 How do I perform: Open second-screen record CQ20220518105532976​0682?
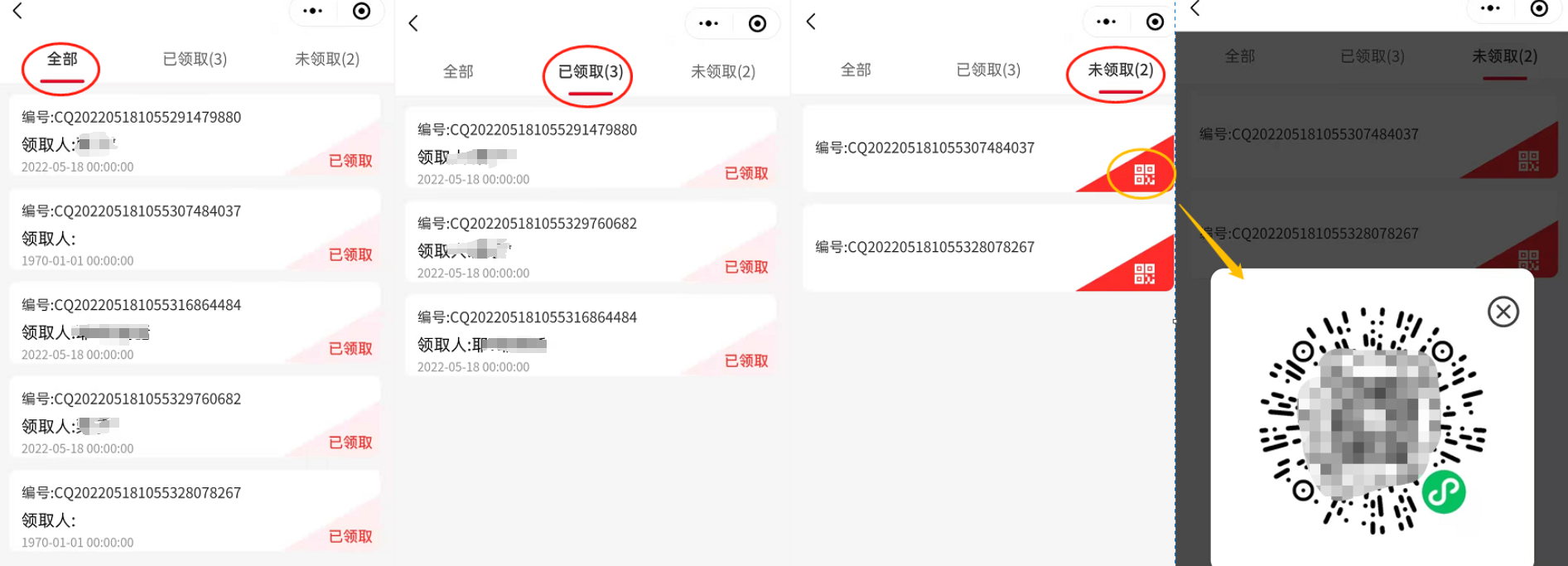[x=591, y=243]
